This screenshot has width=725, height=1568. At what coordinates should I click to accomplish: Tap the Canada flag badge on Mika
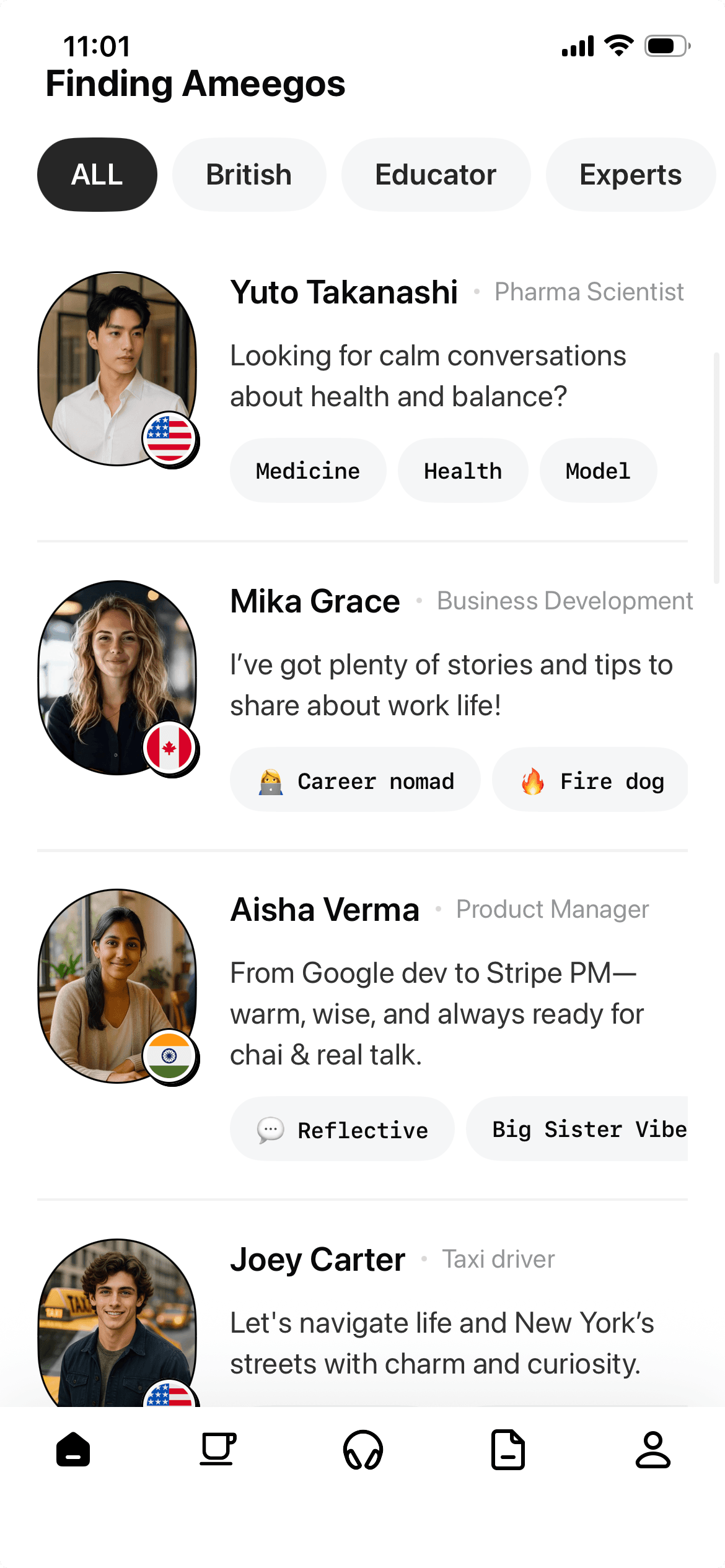(x=169, y=748)
